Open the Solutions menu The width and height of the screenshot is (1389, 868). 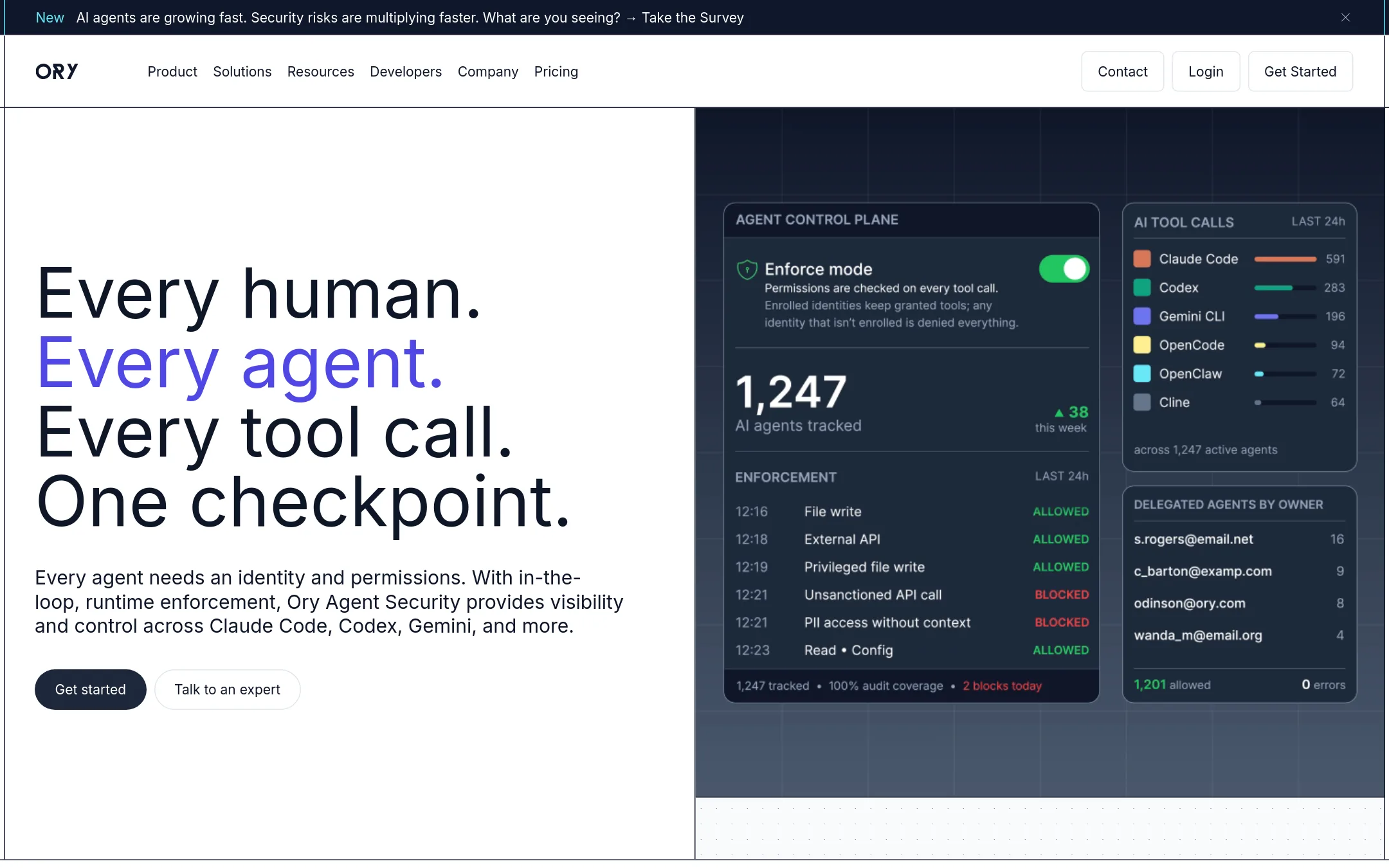[x=242, y=71]
